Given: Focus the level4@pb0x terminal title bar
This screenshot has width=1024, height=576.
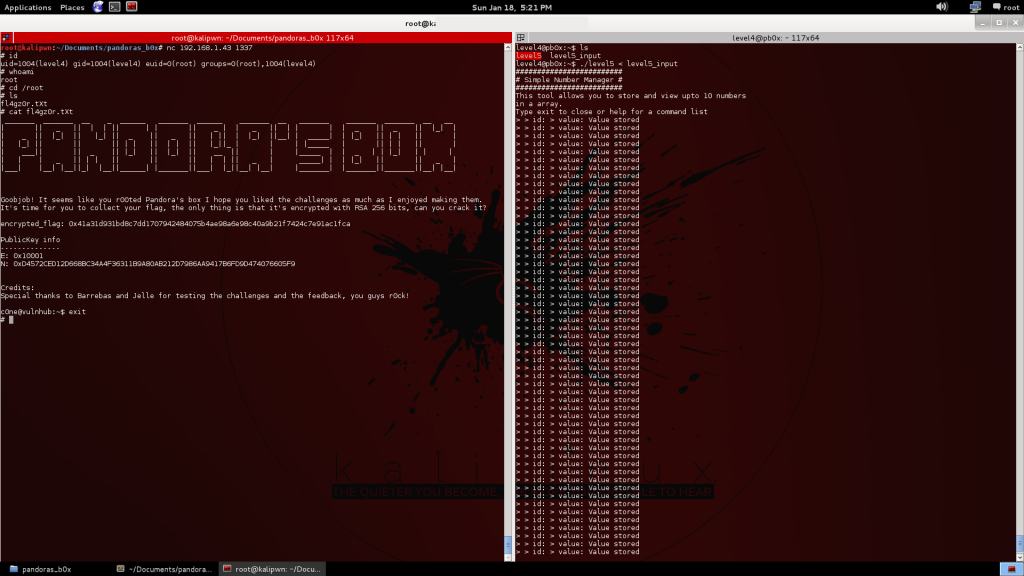Looking at the screenshot, I should 770,38.
